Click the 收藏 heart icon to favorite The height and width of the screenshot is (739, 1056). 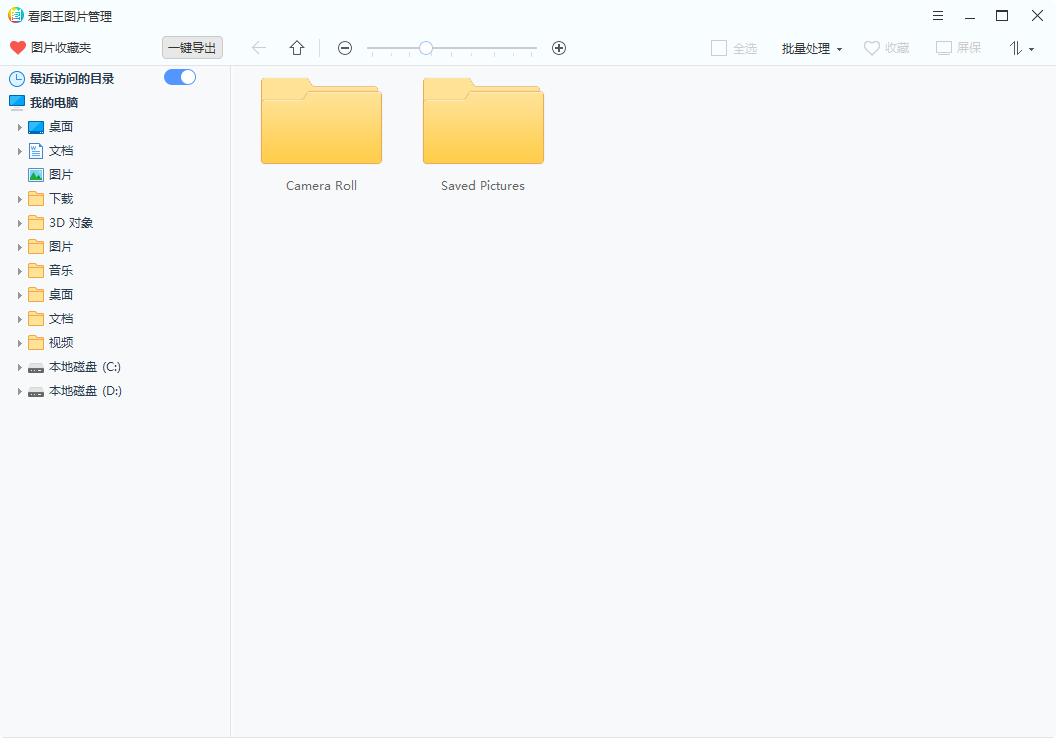tap(871, 47)
